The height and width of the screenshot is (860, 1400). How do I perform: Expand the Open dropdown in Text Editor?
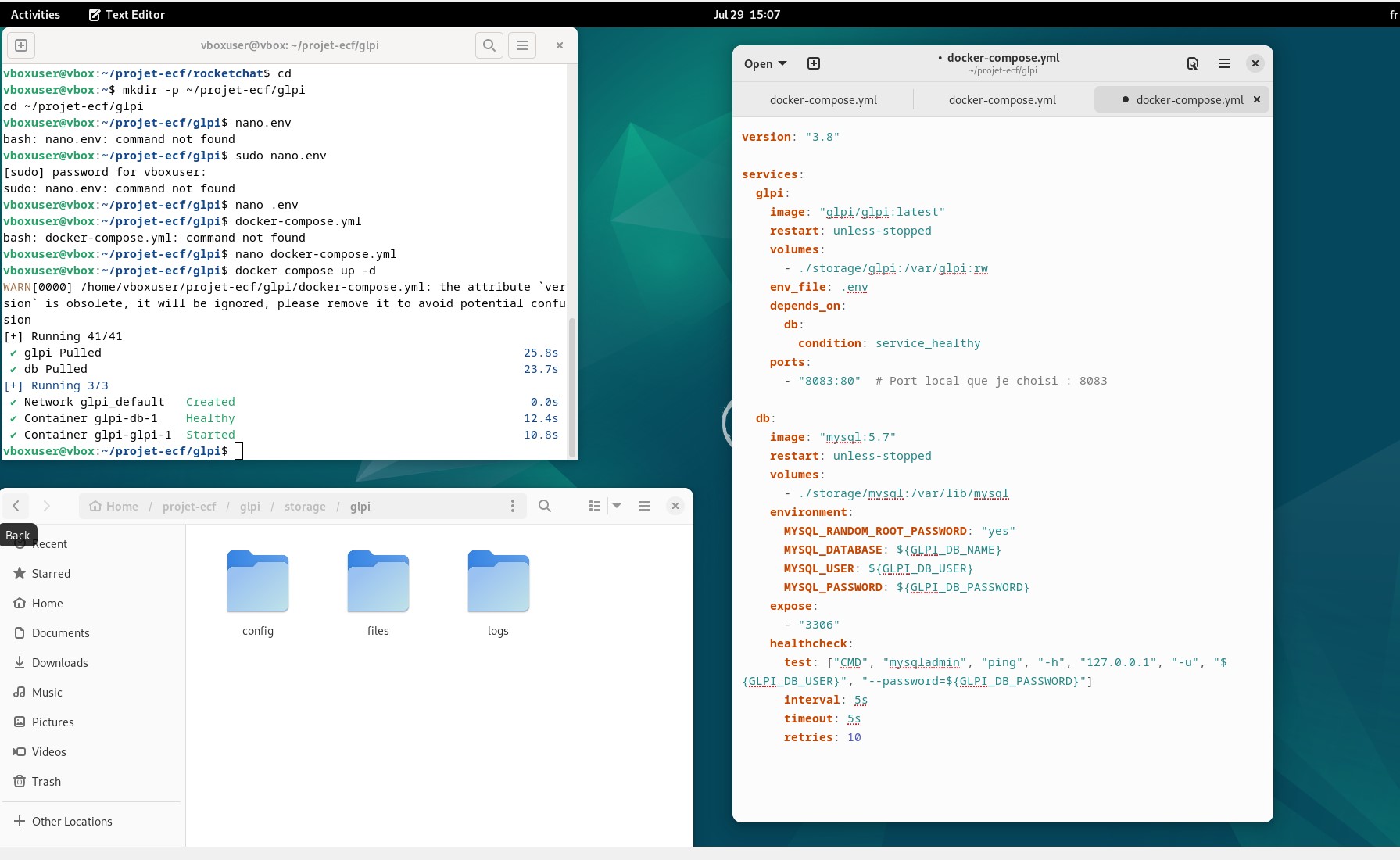[x=765, y=63]
